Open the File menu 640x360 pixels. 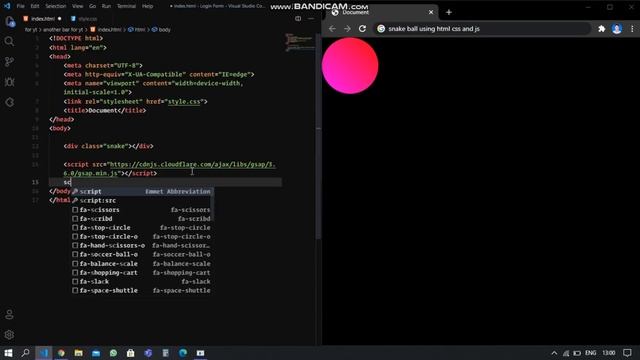[20, 6]
